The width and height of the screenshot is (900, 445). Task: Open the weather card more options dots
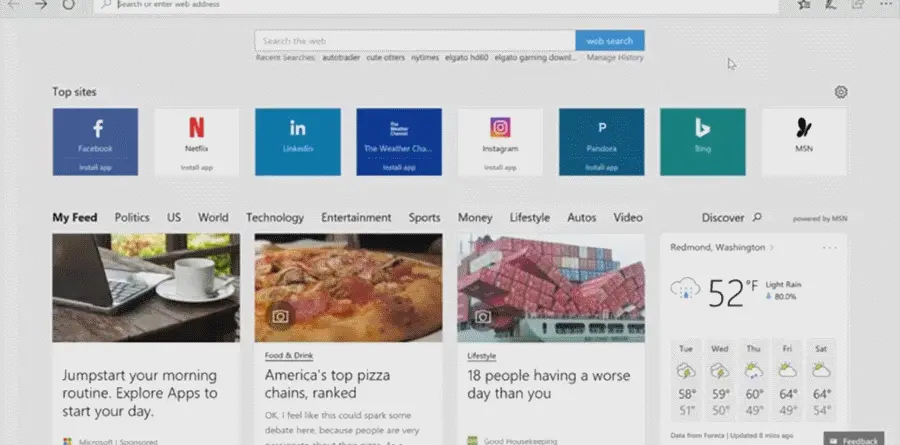[x=829, y=247]
